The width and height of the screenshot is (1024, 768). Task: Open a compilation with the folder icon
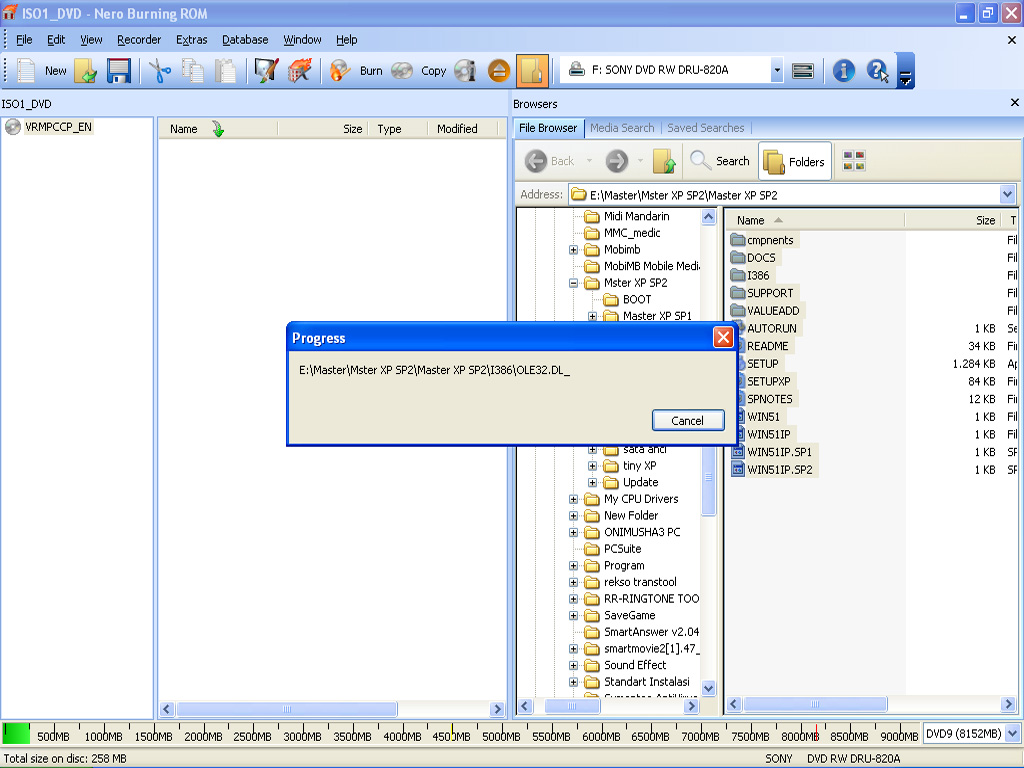click(86, 71)
